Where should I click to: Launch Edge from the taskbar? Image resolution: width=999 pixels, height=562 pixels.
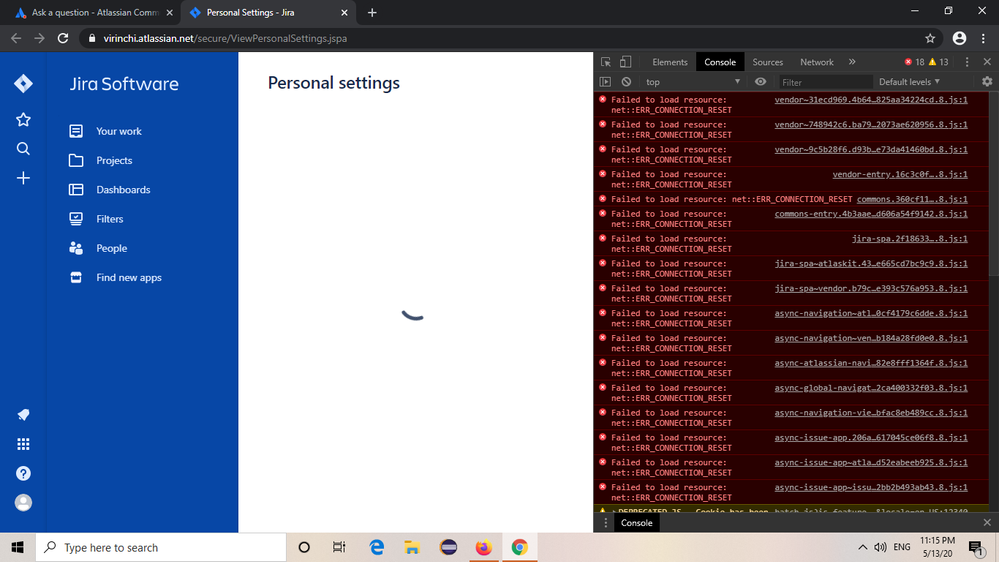point(377,547)
